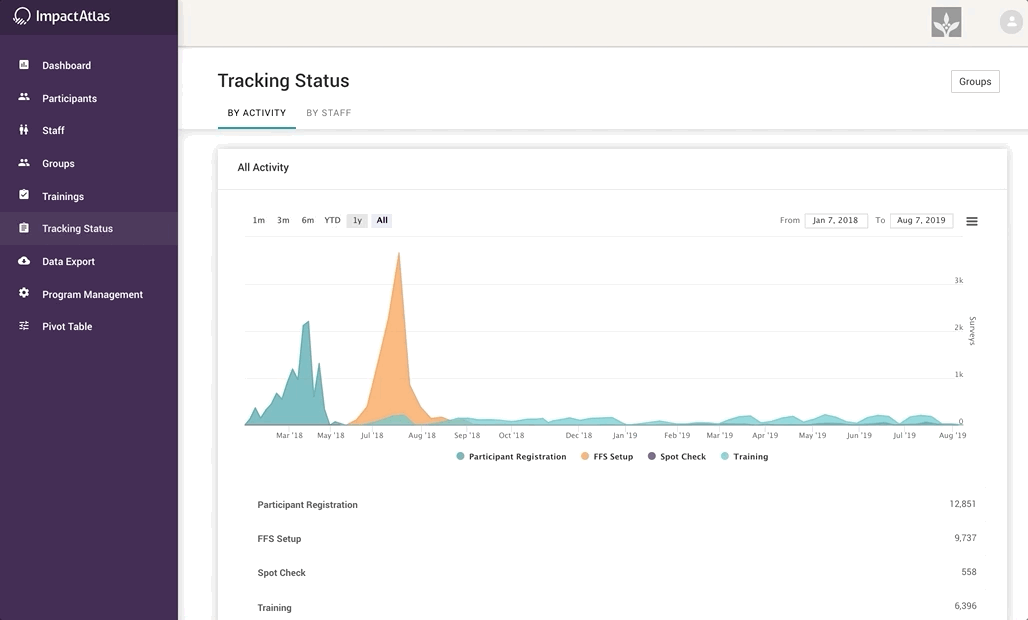Set chart range to 6m

pos(307,220)
